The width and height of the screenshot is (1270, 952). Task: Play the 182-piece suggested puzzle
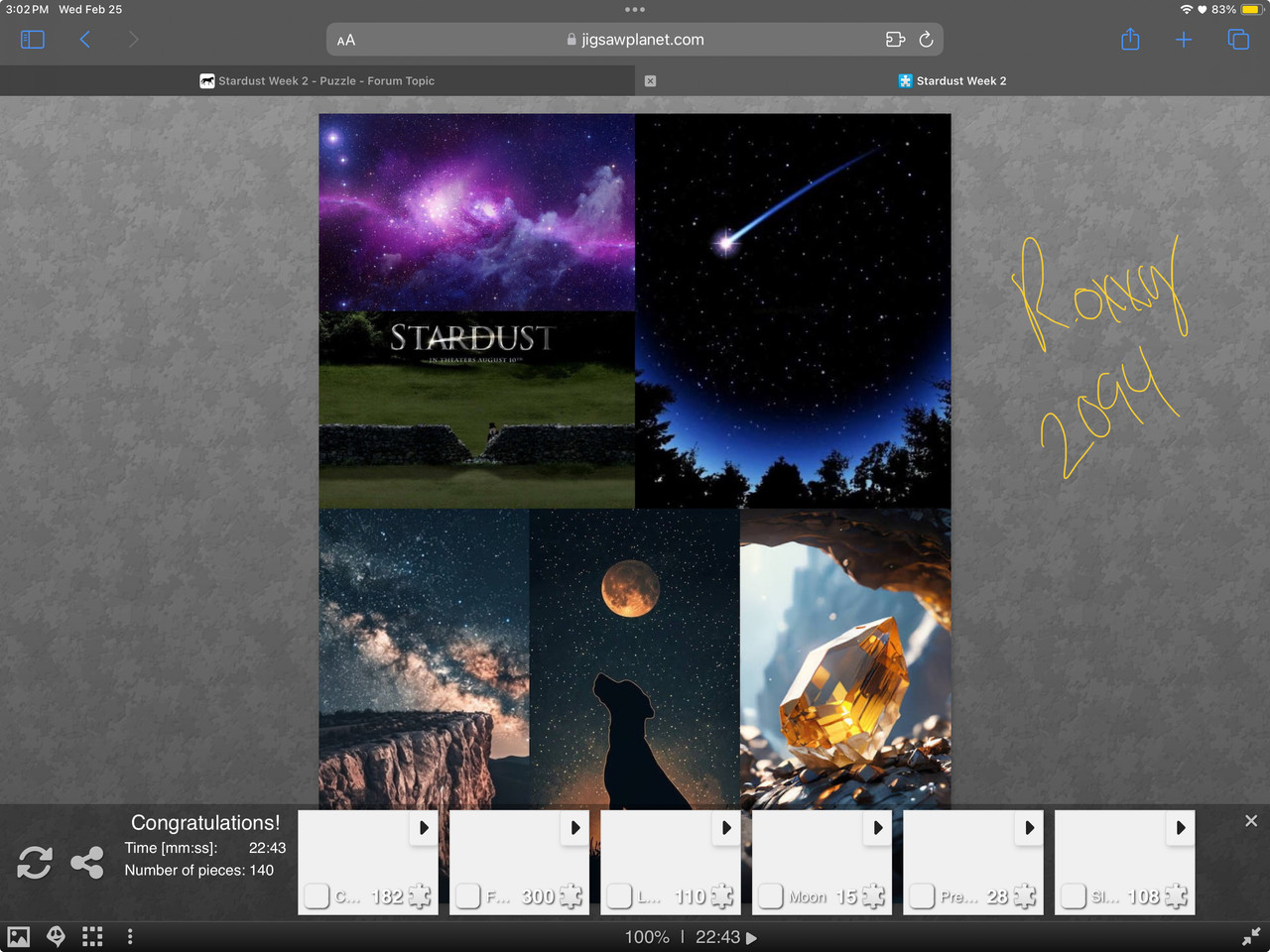(424, 827)
